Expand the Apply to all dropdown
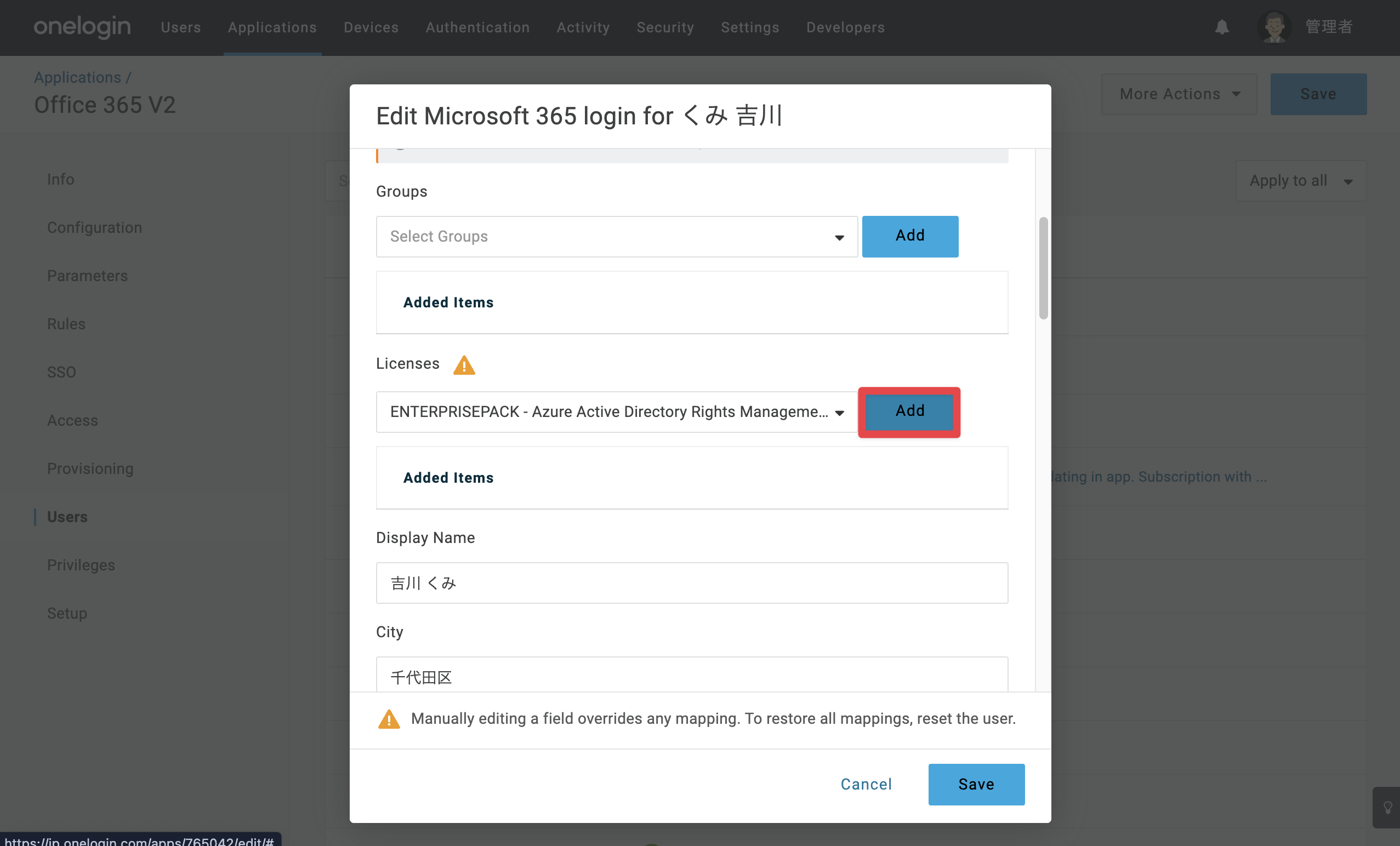Viewport: 1400px width, 846px height. (x=1301, y=181)
